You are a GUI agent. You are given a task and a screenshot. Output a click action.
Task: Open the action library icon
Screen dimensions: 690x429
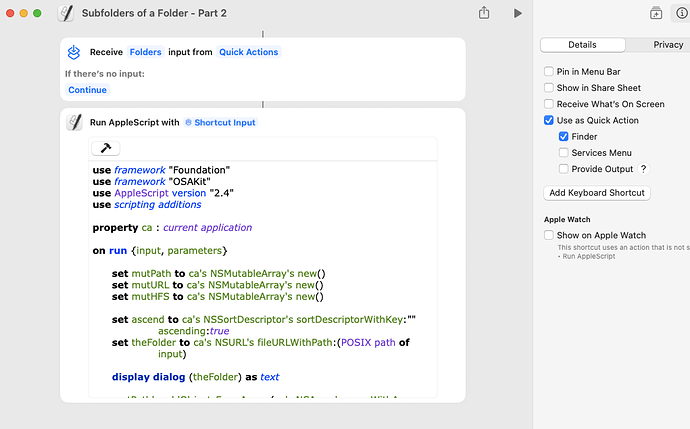pos(656,13)
